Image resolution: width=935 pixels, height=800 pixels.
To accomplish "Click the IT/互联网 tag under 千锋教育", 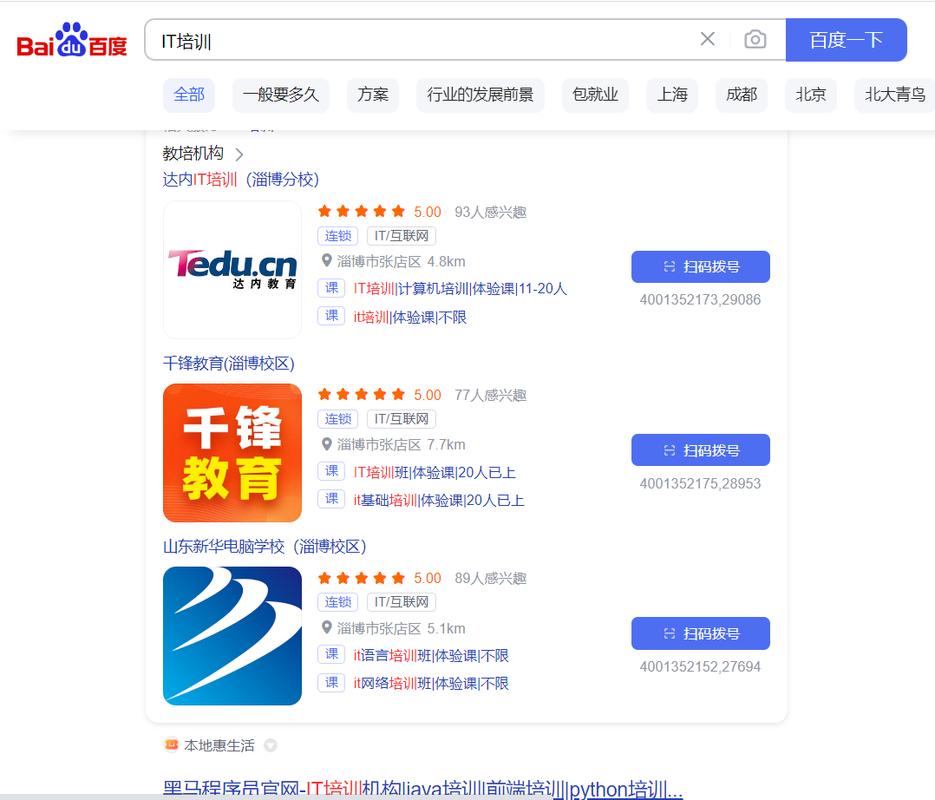I will coord(401,419).
